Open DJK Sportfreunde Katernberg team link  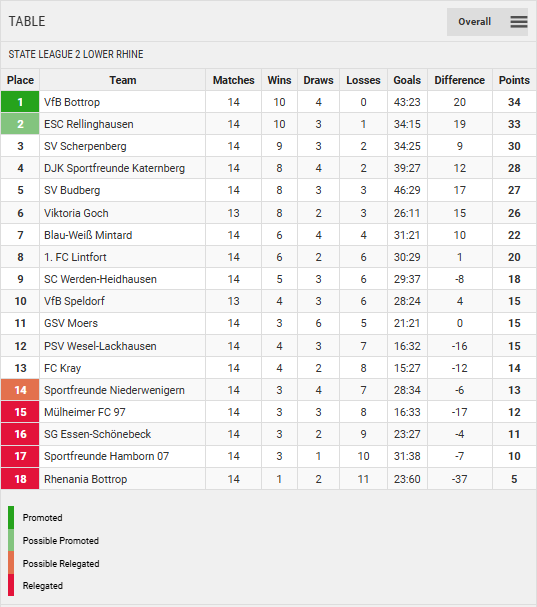[x=115, y=168]
